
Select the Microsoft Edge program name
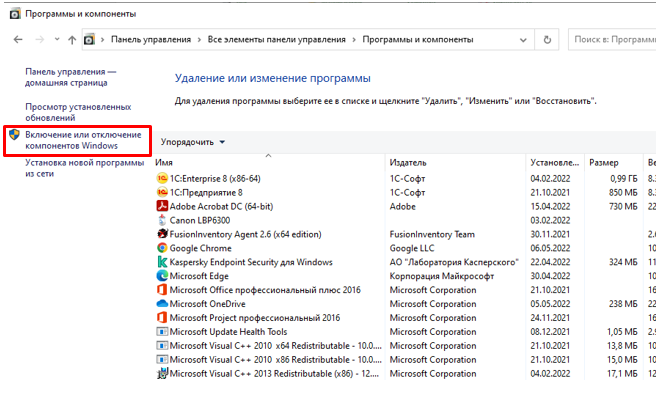click(x=199, y=276)
